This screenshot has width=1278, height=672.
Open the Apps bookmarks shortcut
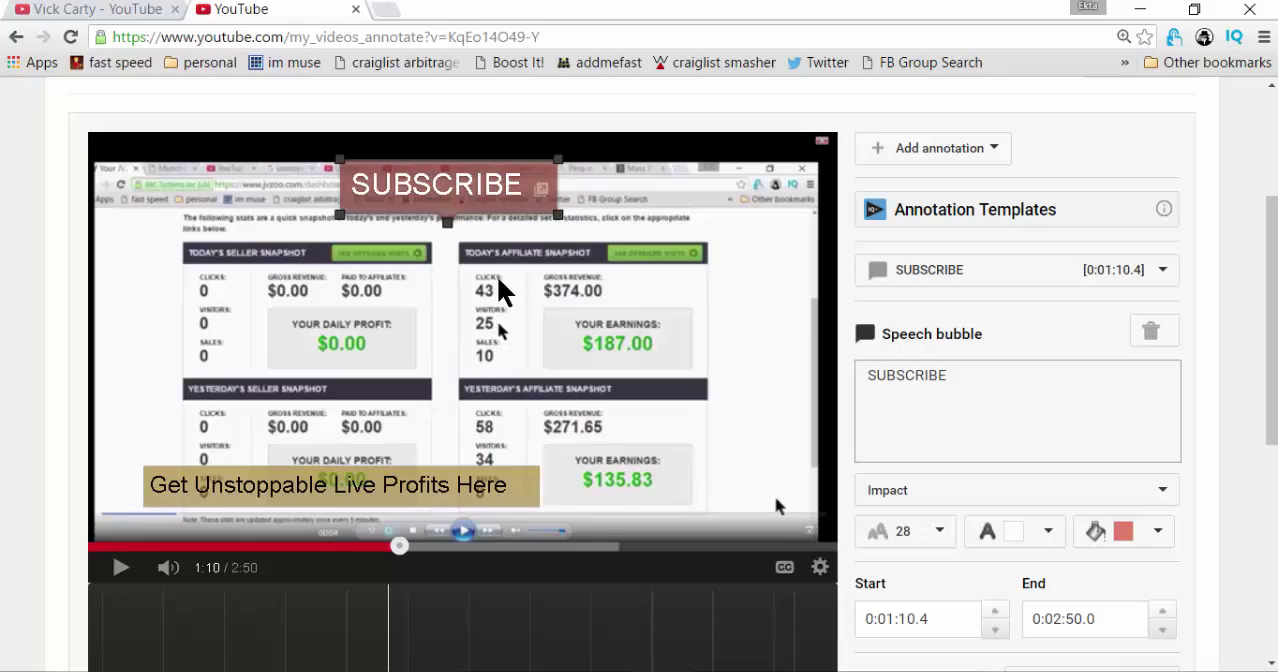pyautogui.click(x=32, y=62)
